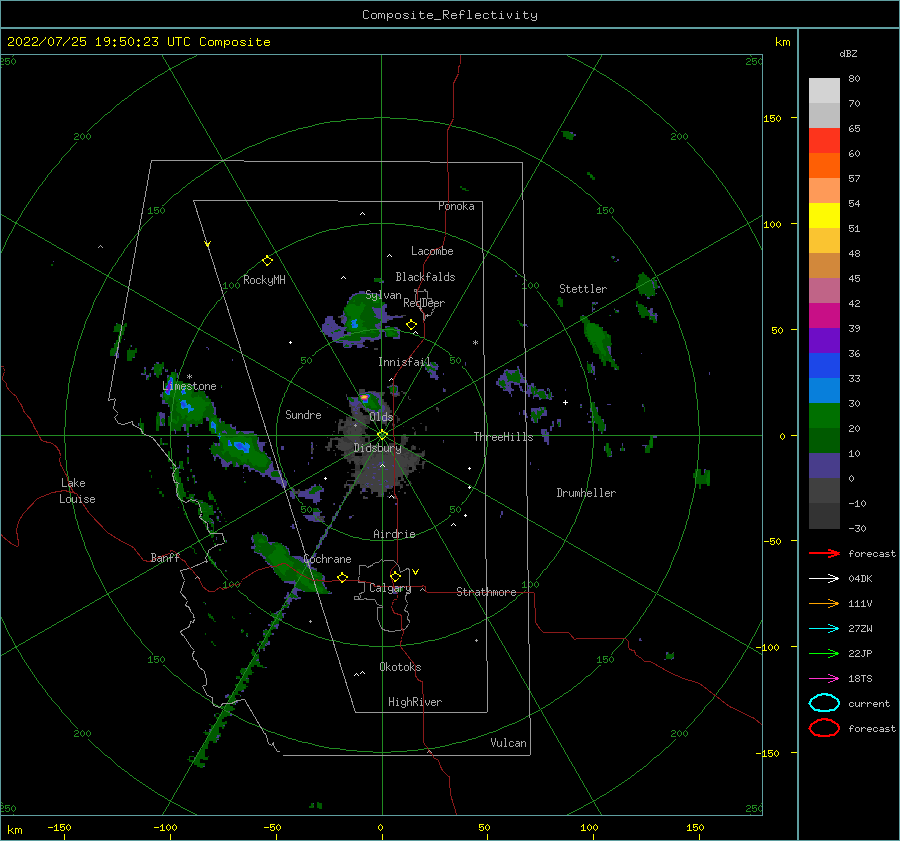Screen dimensions: 900x841
Task: Click the HighRiver label
Action: point(415,702)
